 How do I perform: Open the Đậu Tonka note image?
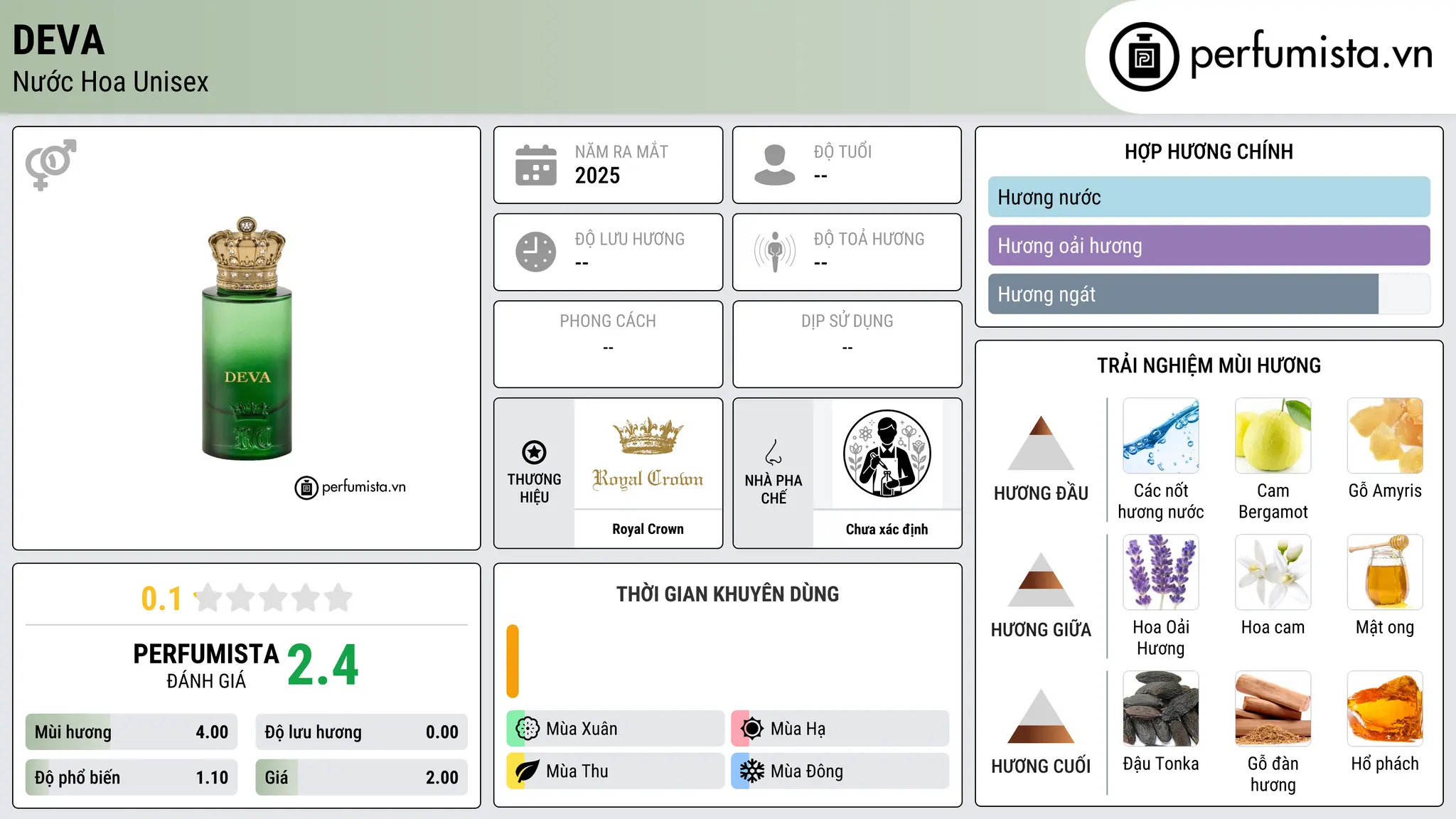[x=1161, y=709]
